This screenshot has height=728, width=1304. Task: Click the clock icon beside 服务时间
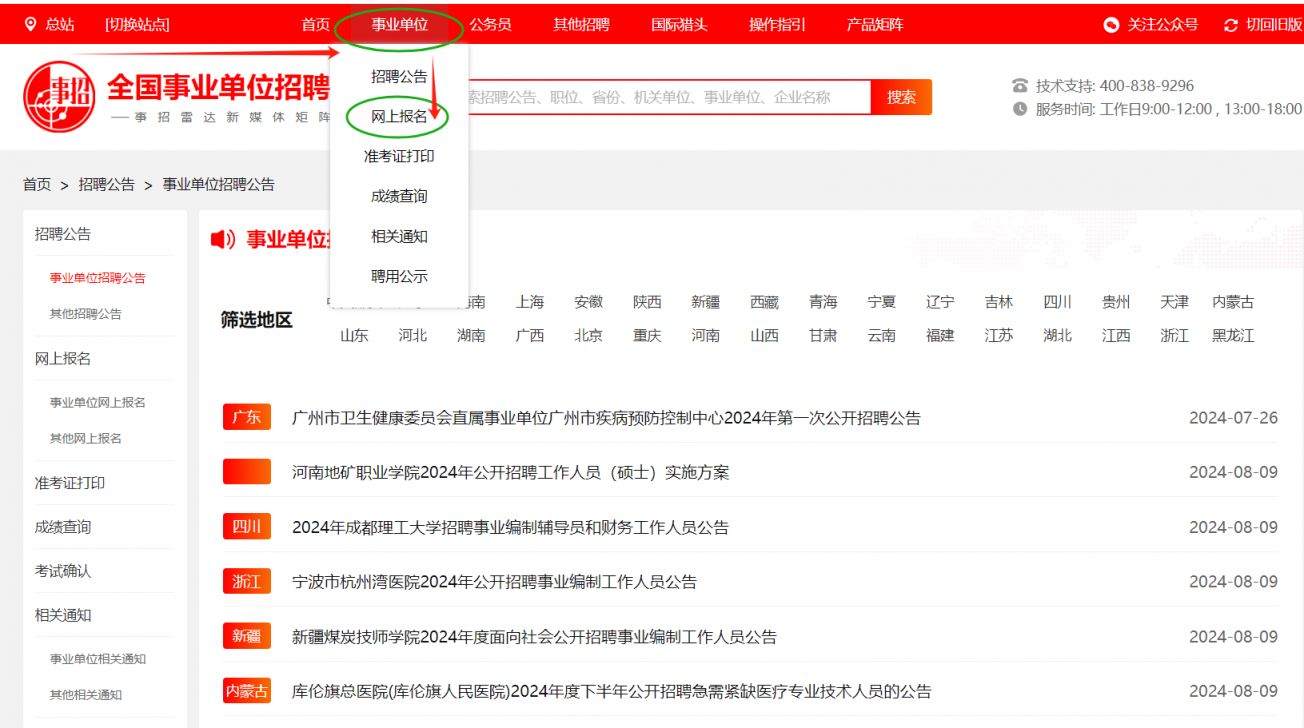coord(1017,109)
